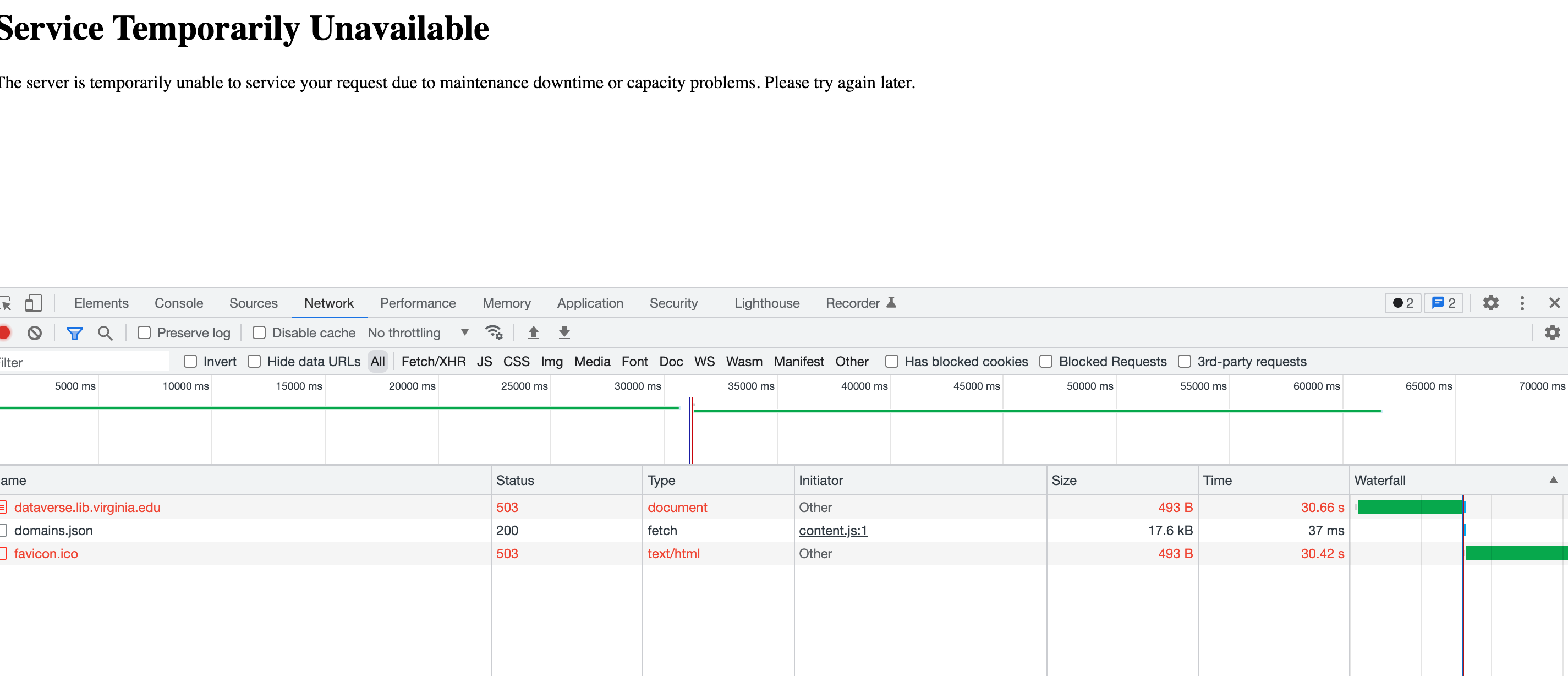Click Waterfall column sort arrow
The height and width of the screenshot is (676, 1568).
(x=1553, y=480)
